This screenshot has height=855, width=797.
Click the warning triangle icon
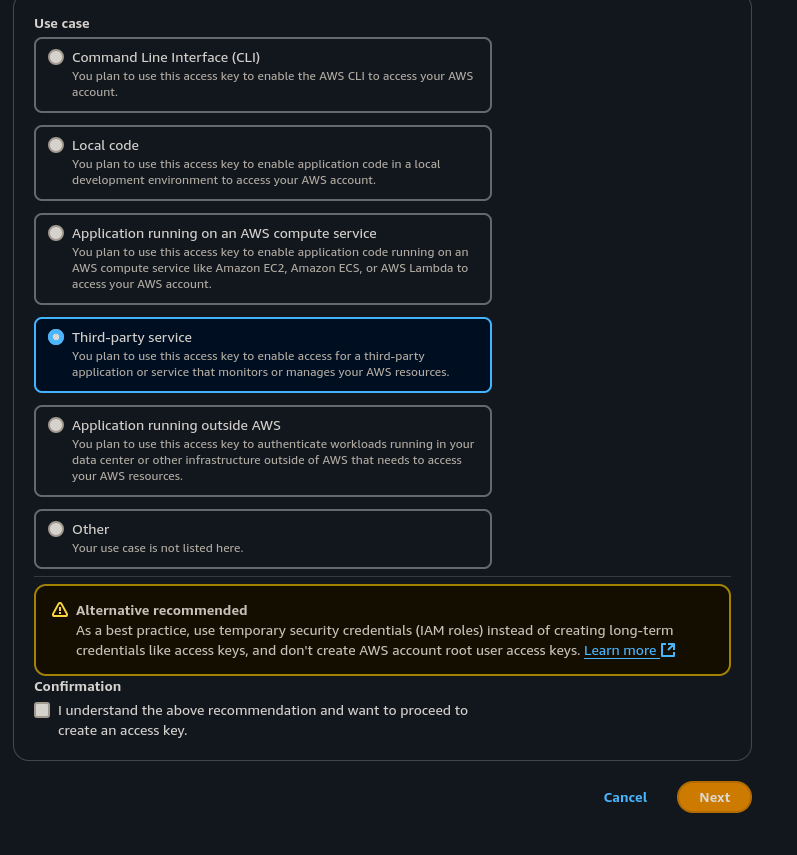(60, 610)
